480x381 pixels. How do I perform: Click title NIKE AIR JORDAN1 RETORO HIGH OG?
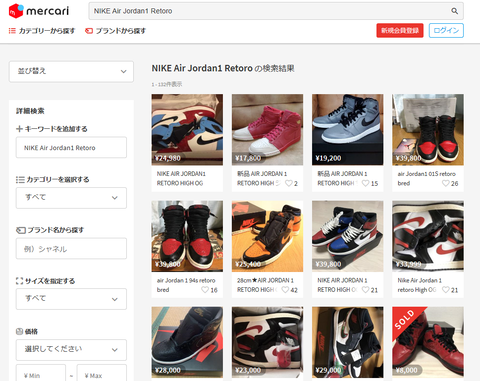pos(181,178)
